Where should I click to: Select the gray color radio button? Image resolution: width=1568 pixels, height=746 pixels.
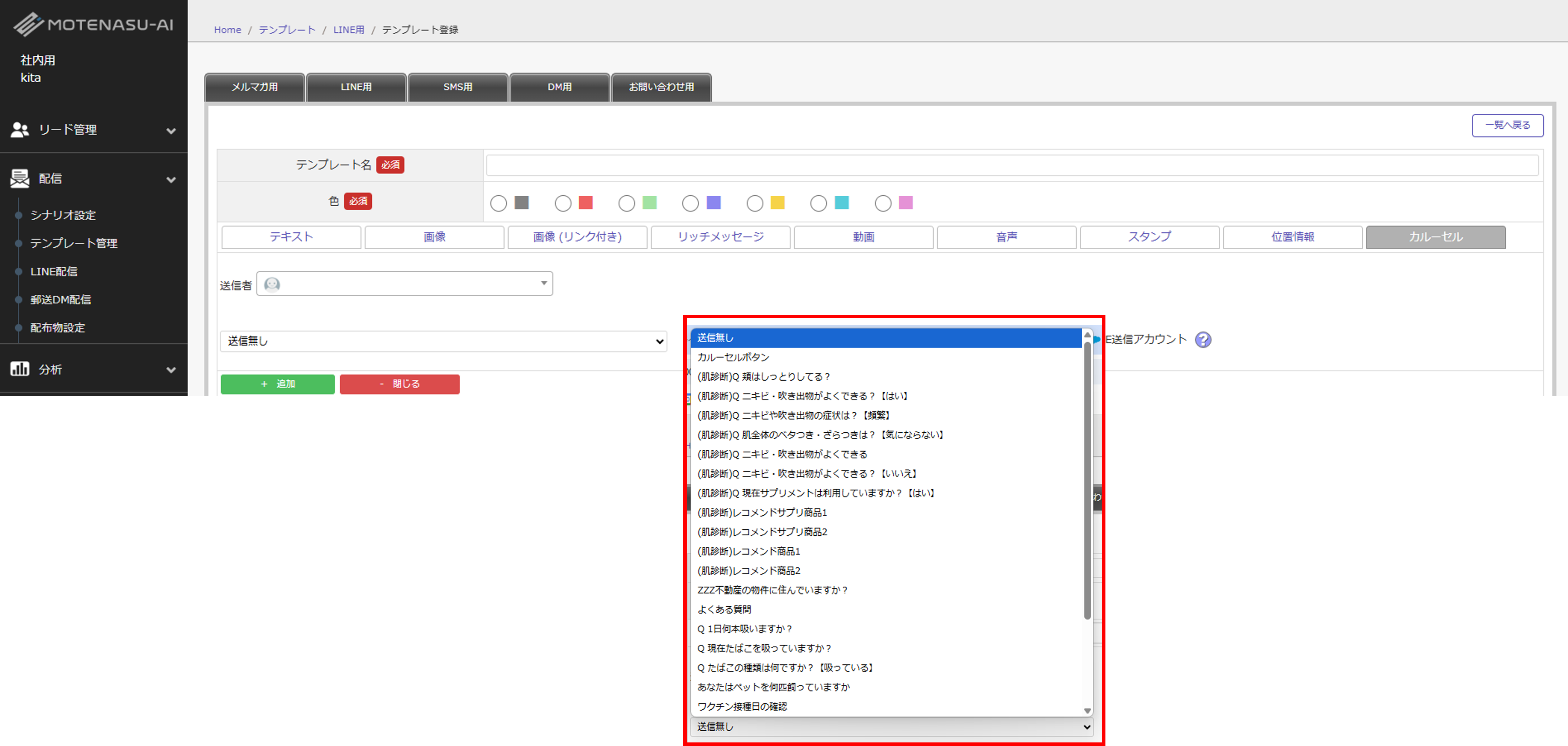499,204
